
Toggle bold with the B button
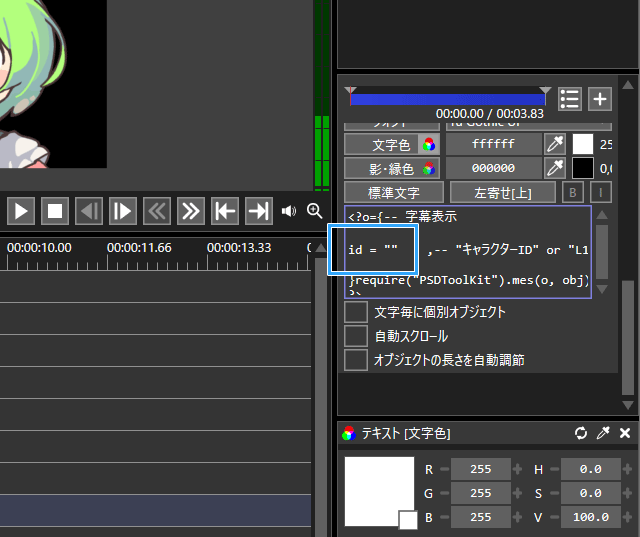573,192
